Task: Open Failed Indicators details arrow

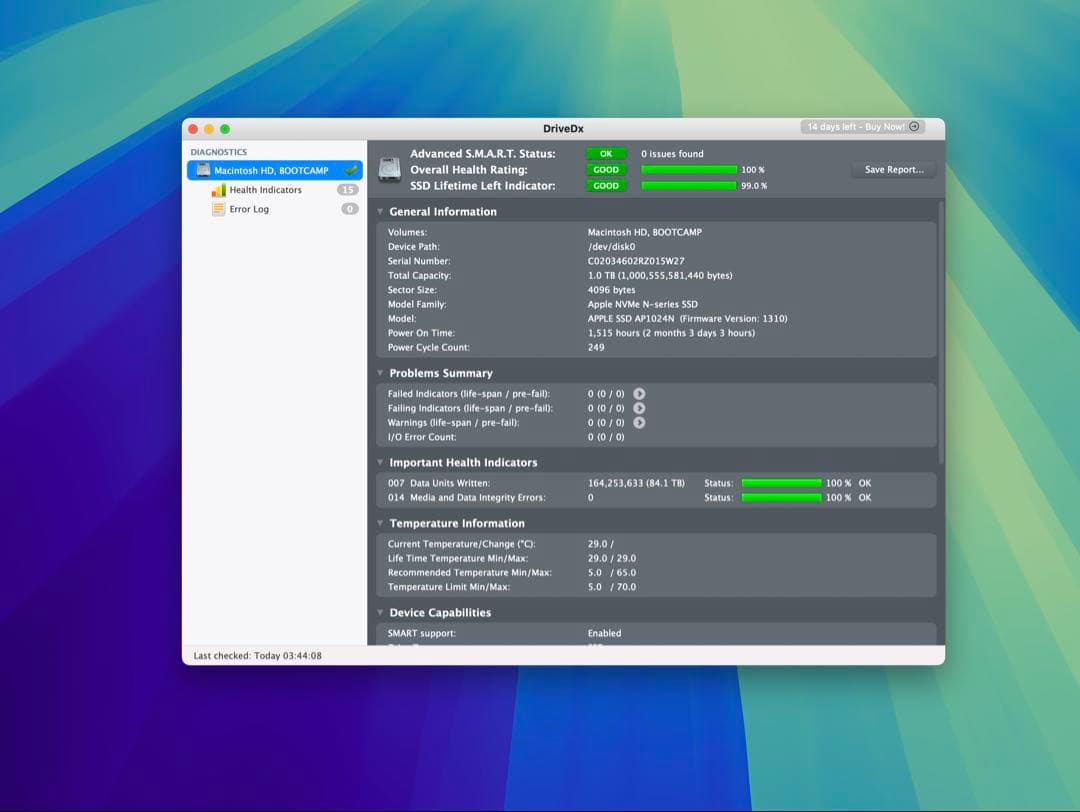Action: 639,394
